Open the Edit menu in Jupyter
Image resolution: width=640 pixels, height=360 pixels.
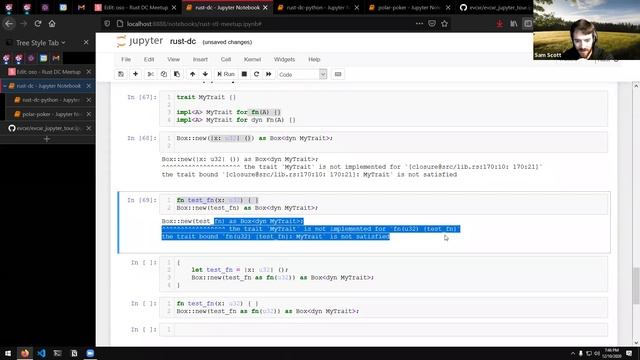149,60
